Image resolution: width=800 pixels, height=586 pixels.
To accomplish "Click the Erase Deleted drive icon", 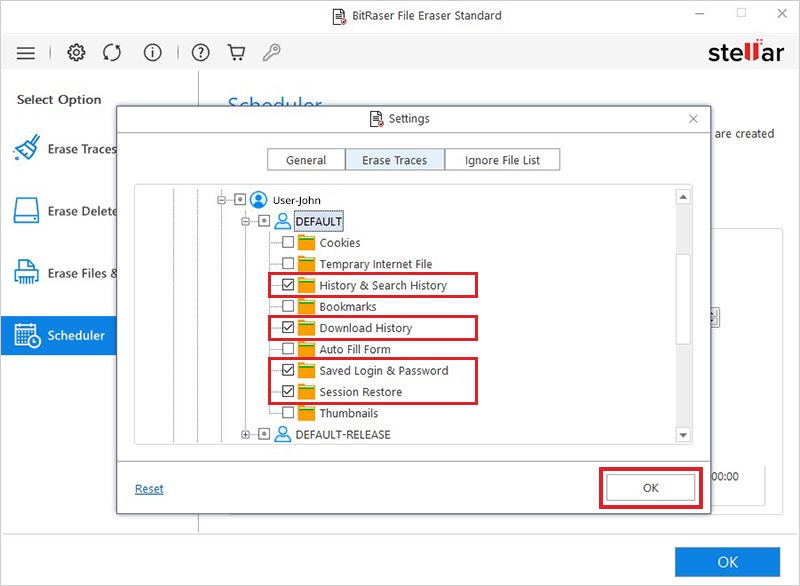I will pyautogui.click(x=26, y=211).
